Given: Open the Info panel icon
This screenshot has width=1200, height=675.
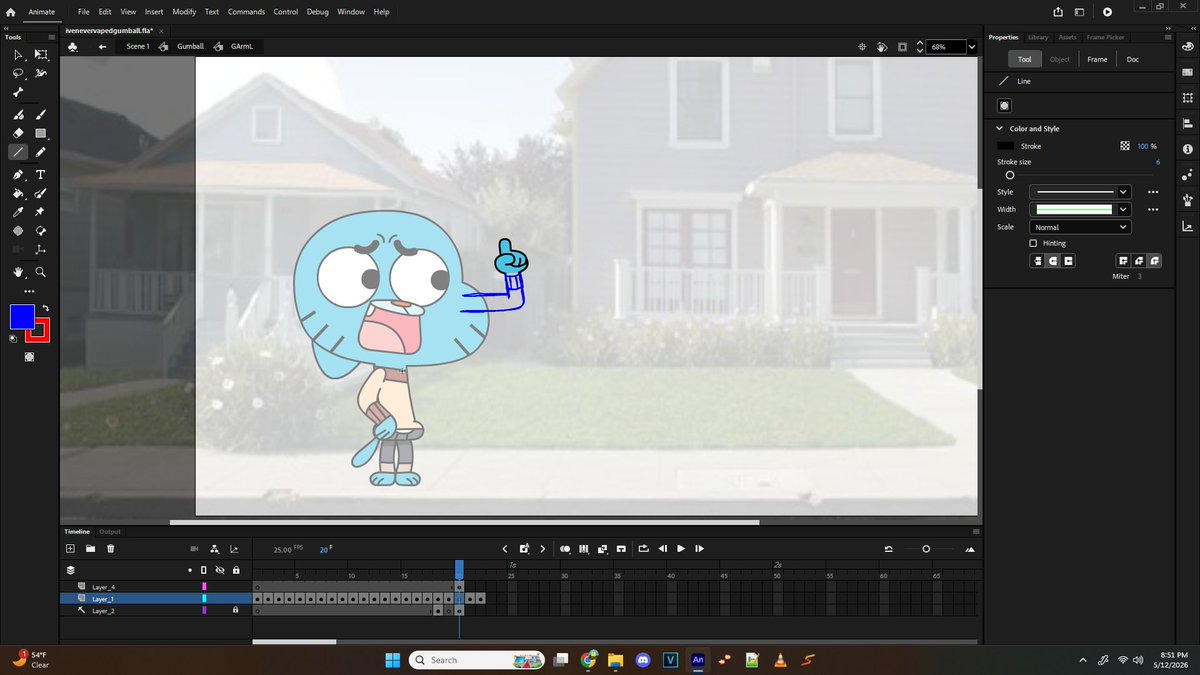Looking at the screenshot, I should pos(1187,149).
